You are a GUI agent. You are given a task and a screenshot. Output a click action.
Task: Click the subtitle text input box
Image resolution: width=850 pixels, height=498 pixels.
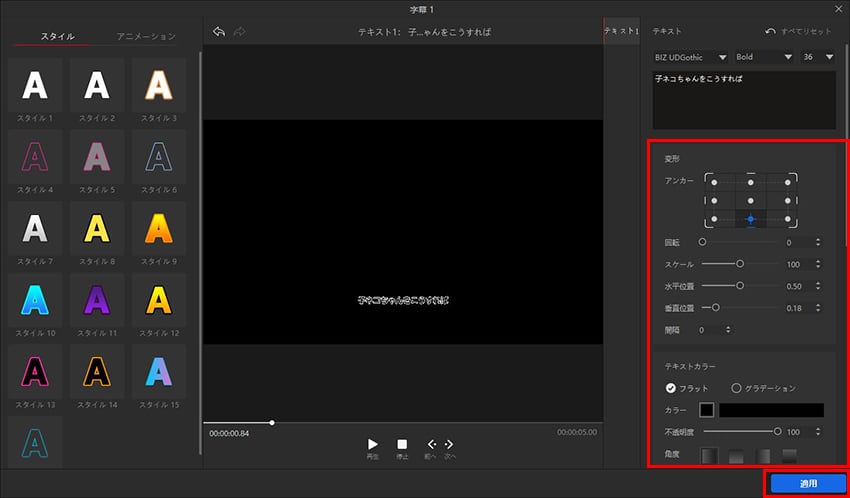pos(743,97)
